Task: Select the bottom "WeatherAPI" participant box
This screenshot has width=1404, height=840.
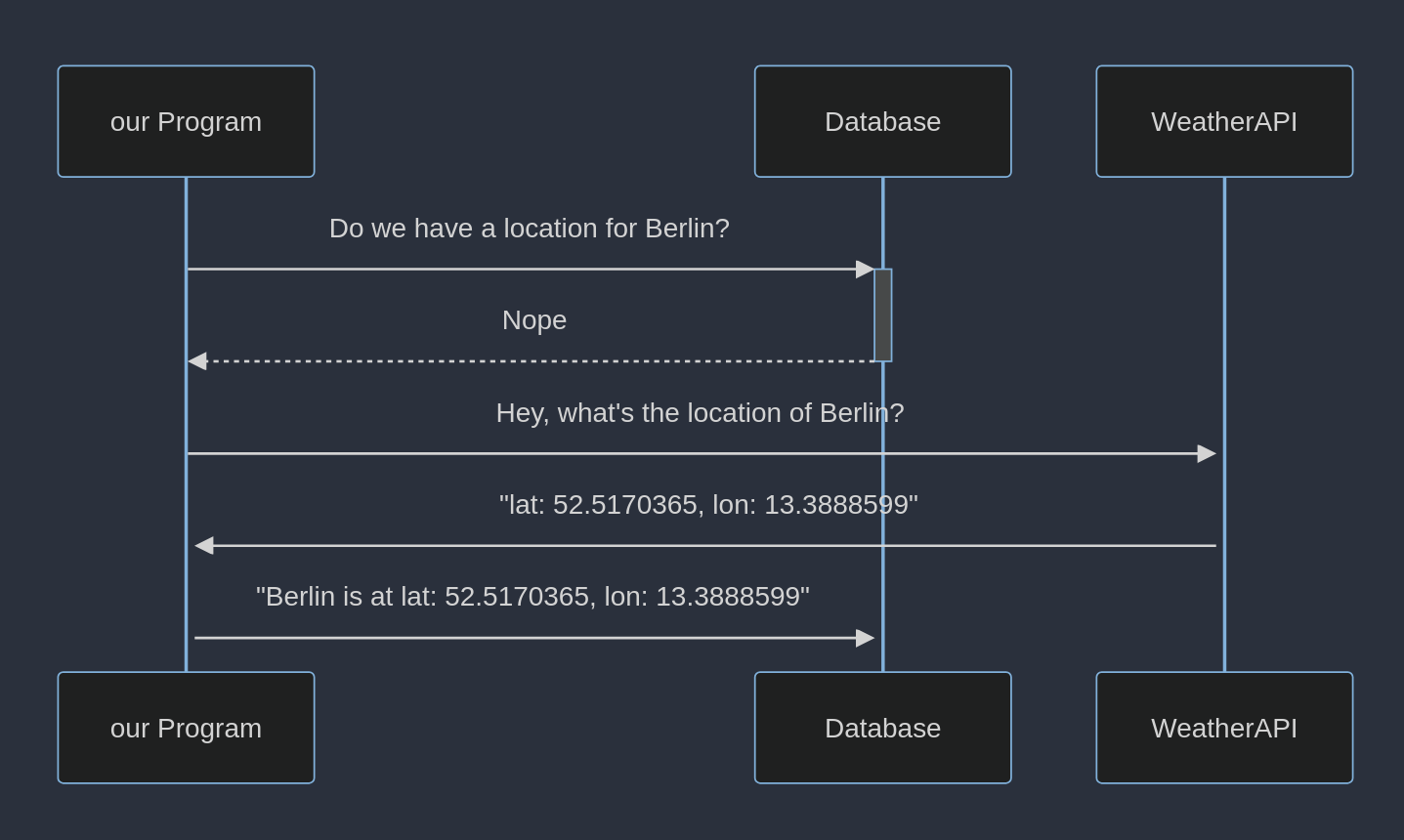Action: (1223, 727)
